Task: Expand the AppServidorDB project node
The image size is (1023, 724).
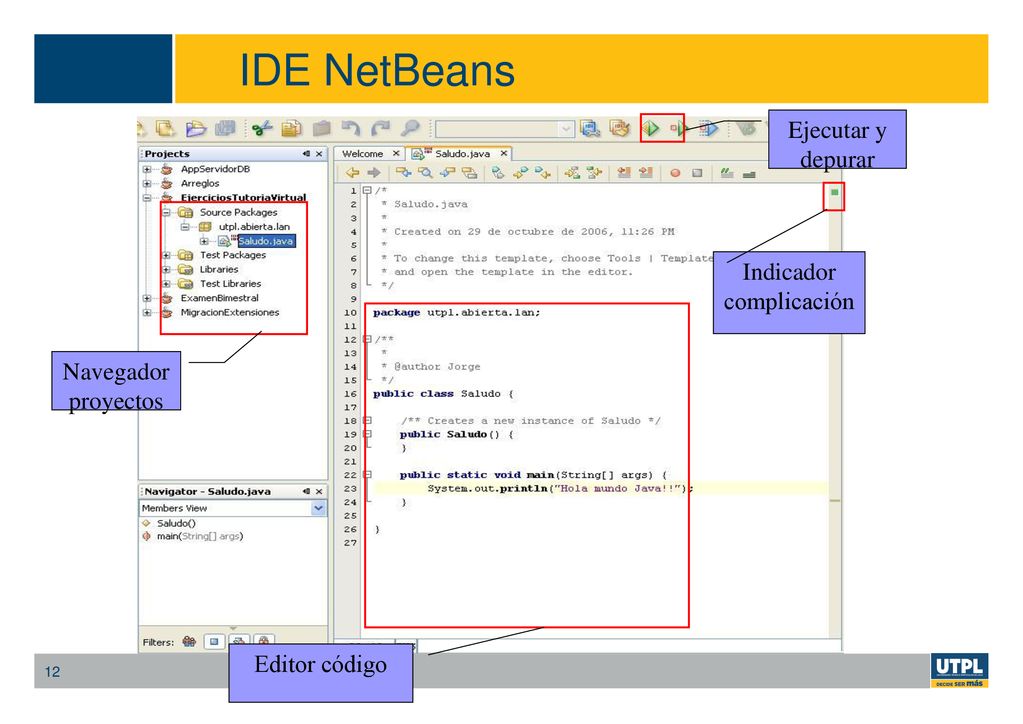Action: [x=147, y=169]
